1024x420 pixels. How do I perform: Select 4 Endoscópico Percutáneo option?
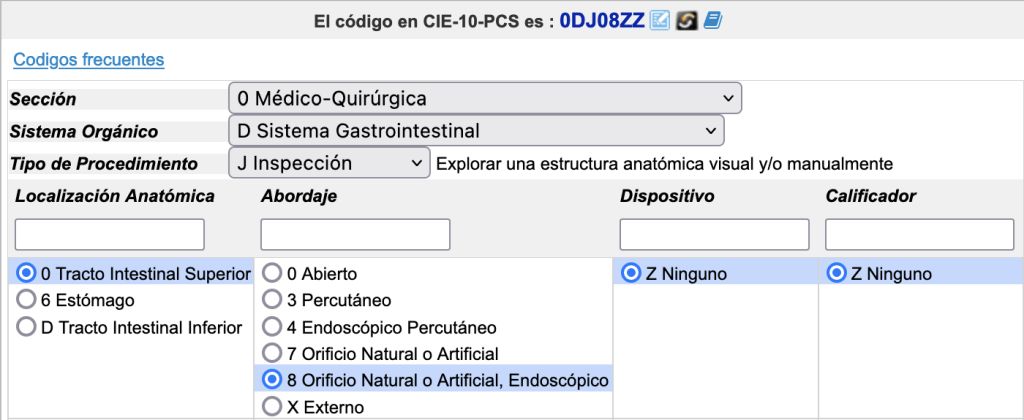click(271, 327)
